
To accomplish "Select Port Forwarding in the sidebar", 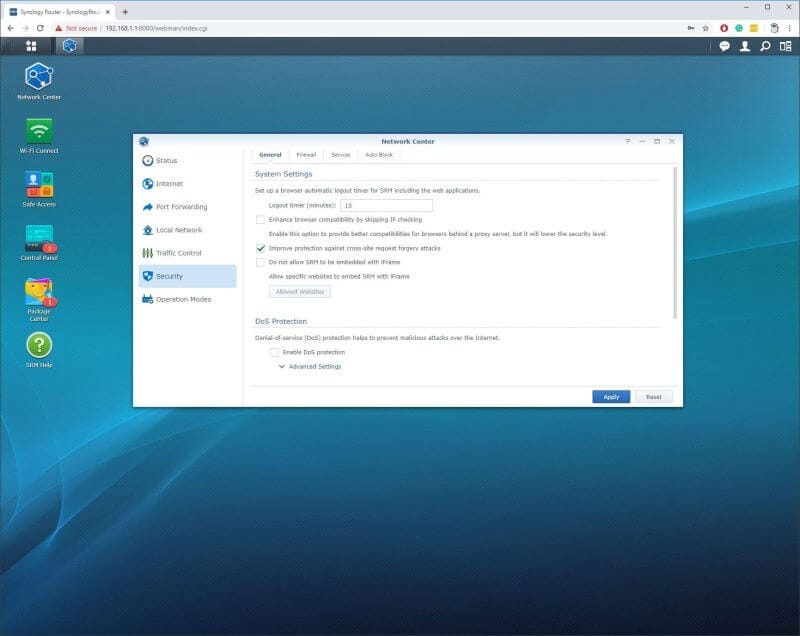I will [x=183, y=206].
